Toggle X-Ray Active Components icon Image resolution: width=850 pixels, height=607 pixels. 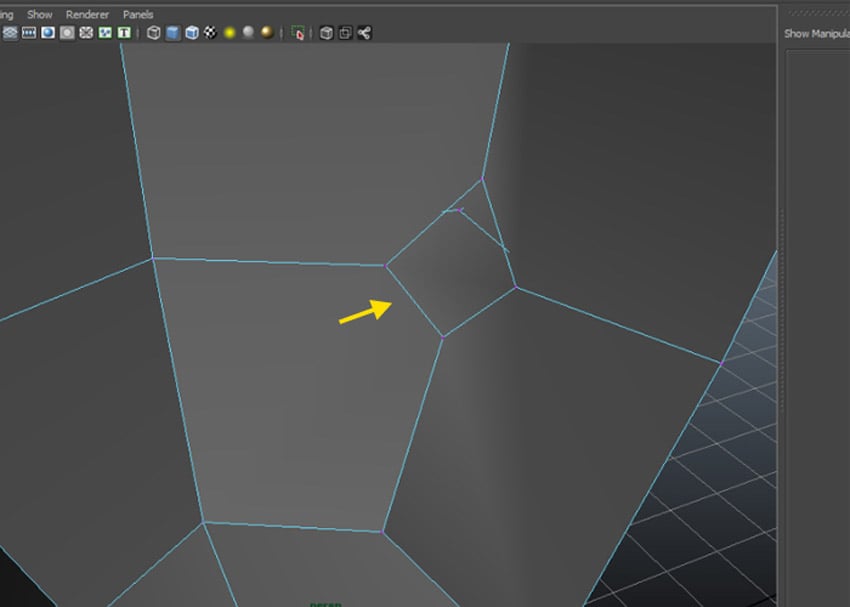345,33
